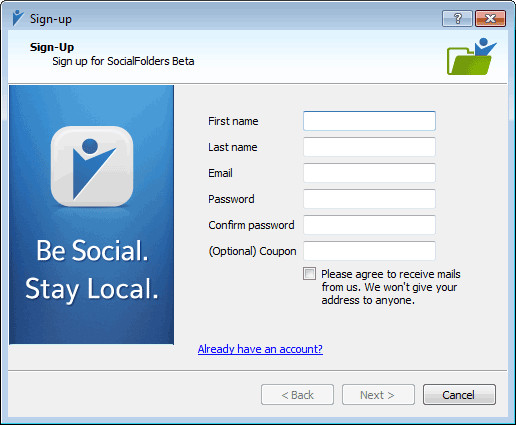Click the 'Password' label

(231, 199)
